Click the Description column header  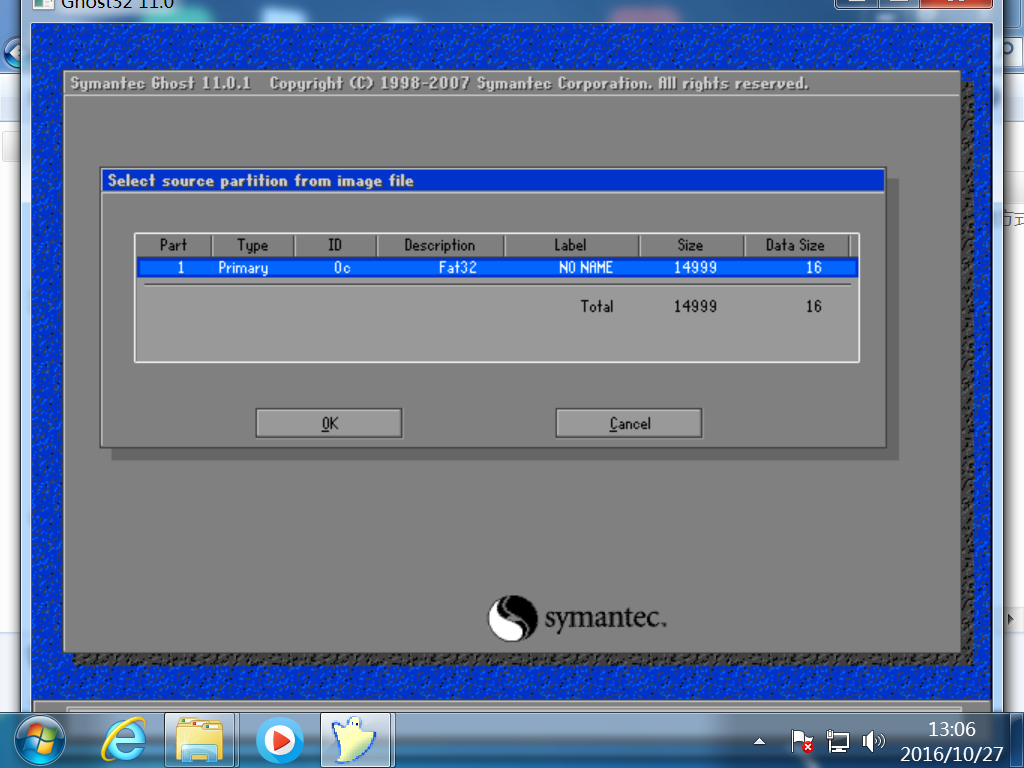coord(440,245)
